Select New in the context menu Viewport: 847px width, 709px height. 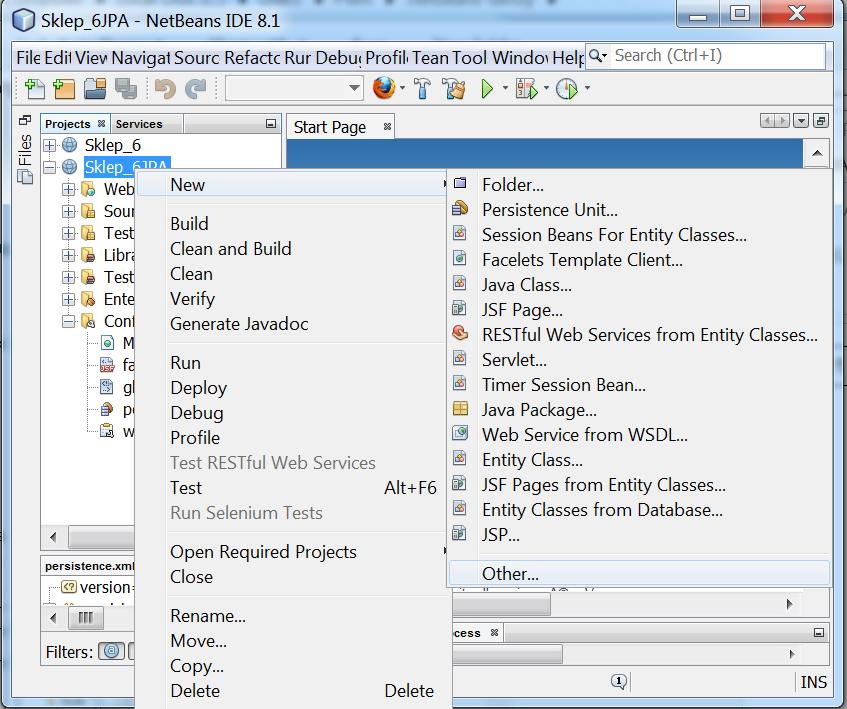click(x=292, y=185)
